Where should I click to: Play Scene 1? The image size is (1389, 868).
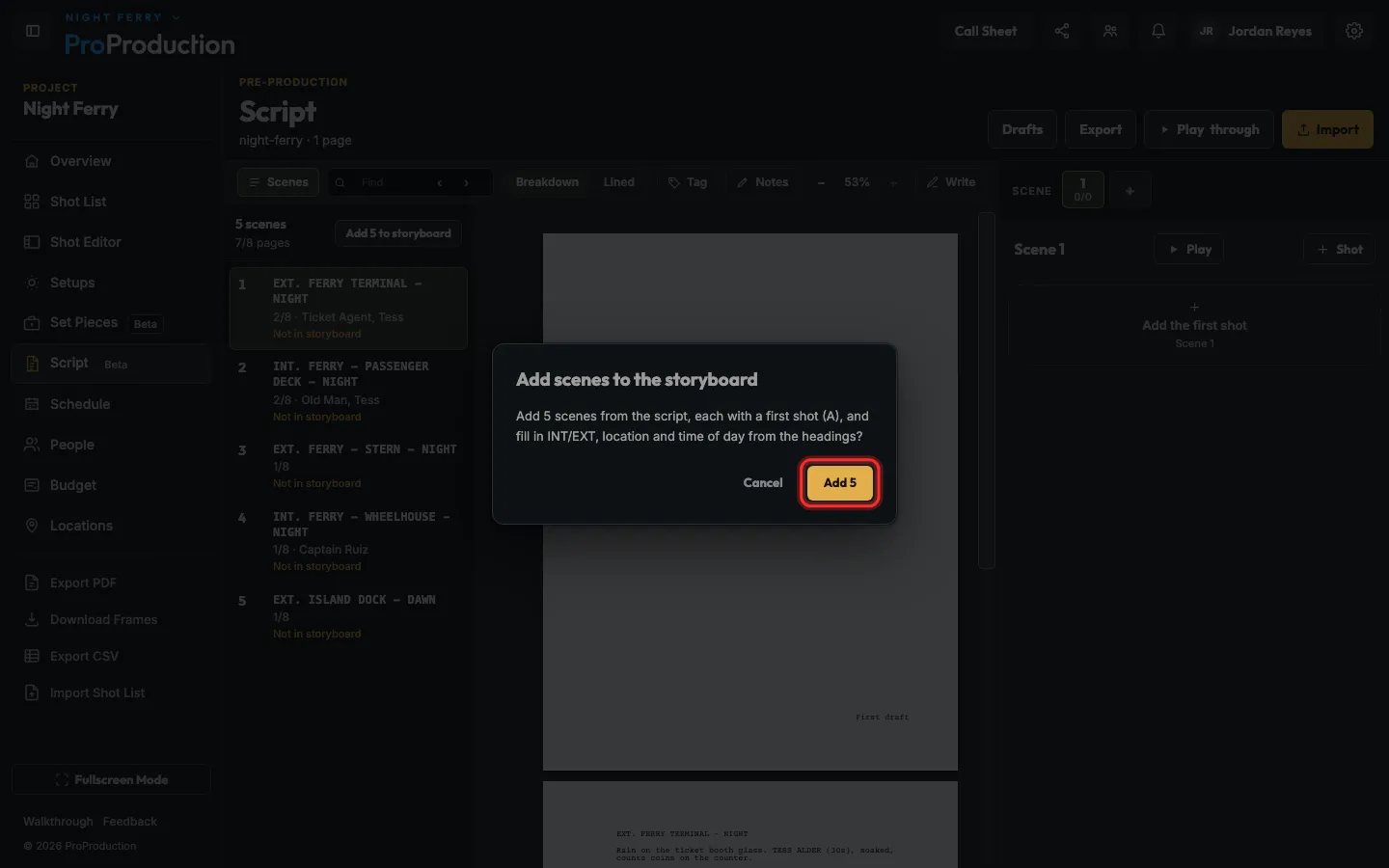[1189, 250]
